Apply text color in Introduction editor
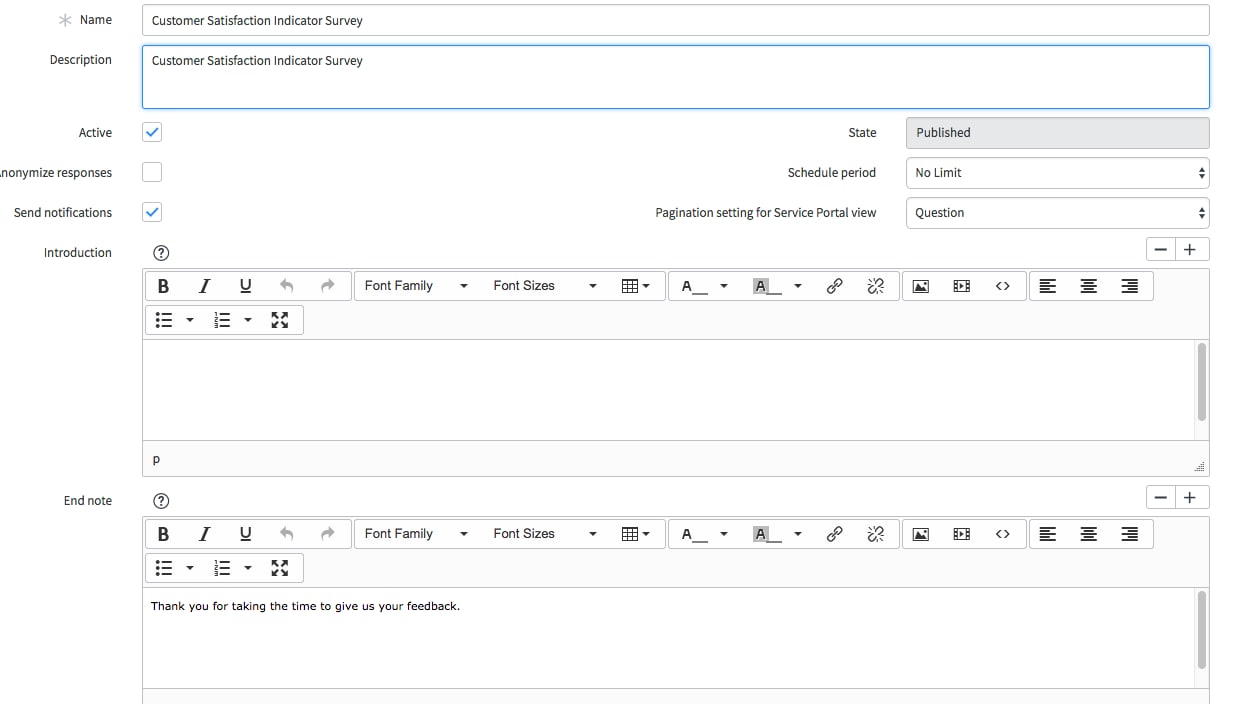Image resolution: width=1233 pixels, height=704 pixels. [x=694, y=286]
